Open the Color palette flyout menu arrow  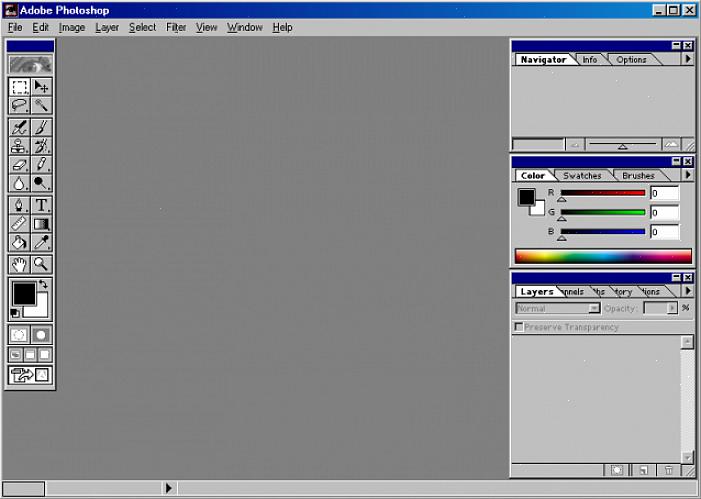coord(687,175)
